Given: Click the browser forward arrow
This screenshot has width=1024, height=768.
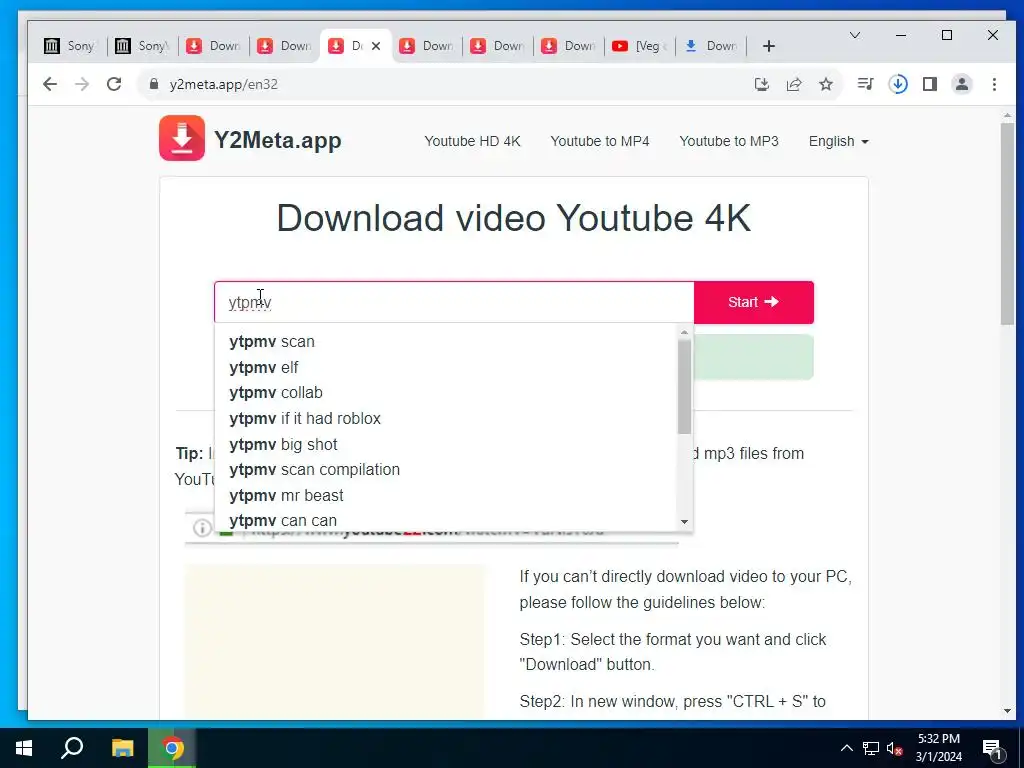Looking at the screenshot, I should (82, 84).
